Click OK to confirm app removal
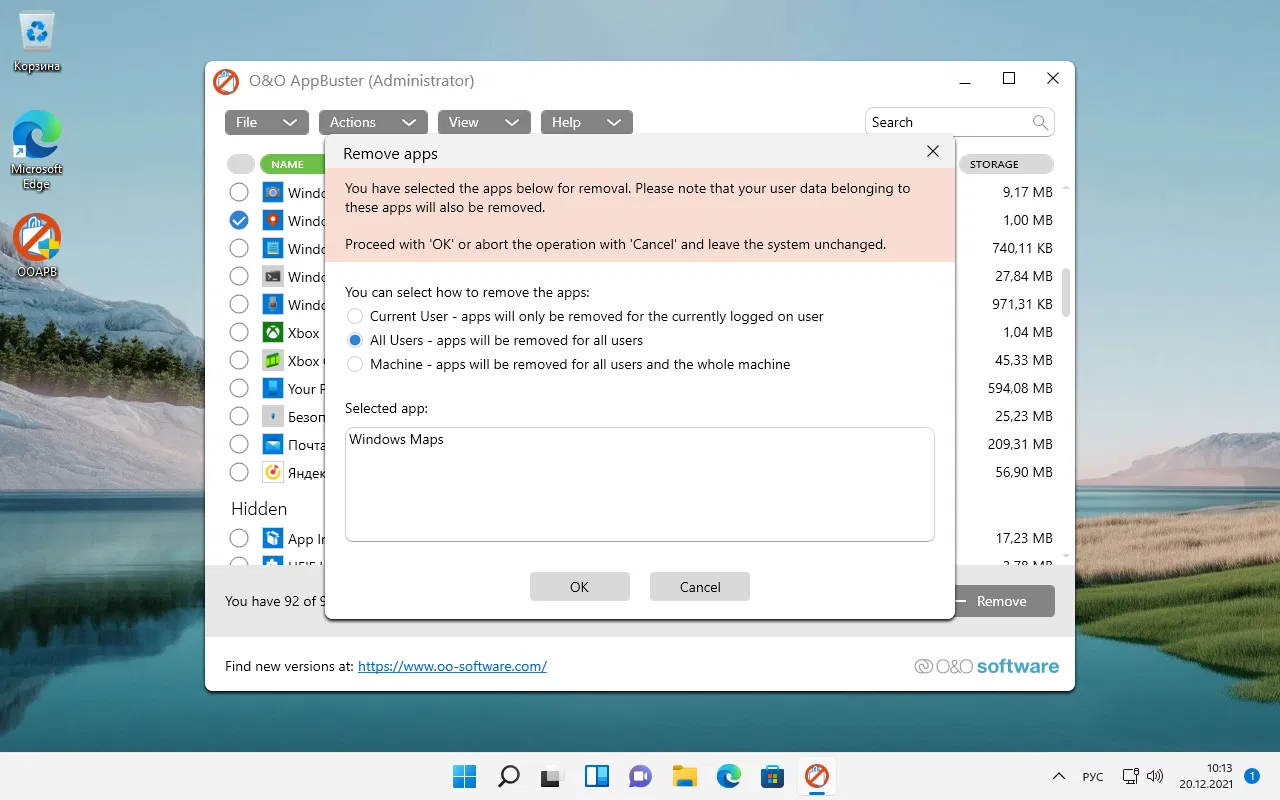This screenshot has width=1280, height=800. click(x=580, y=587)
